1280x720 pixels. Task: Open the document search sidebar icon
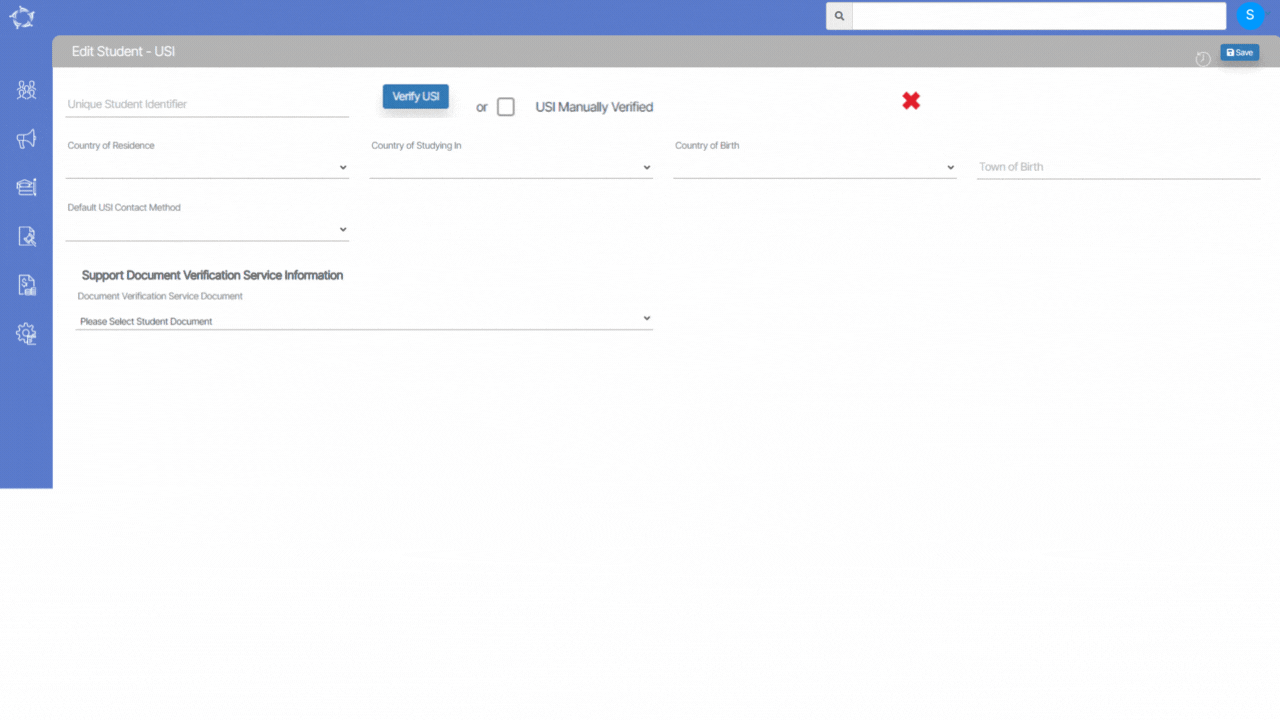point(27,236)
